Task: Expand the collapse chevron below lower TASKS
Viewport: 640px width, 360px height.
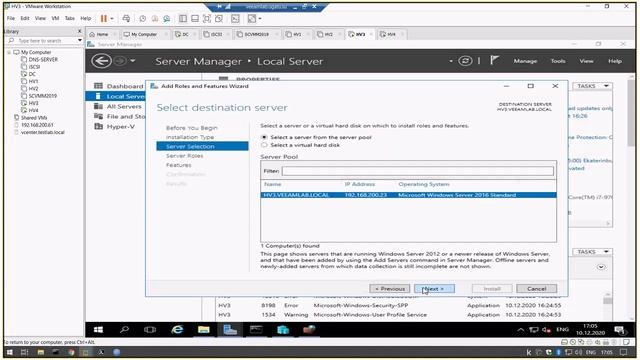Action: tap(601, 267)
